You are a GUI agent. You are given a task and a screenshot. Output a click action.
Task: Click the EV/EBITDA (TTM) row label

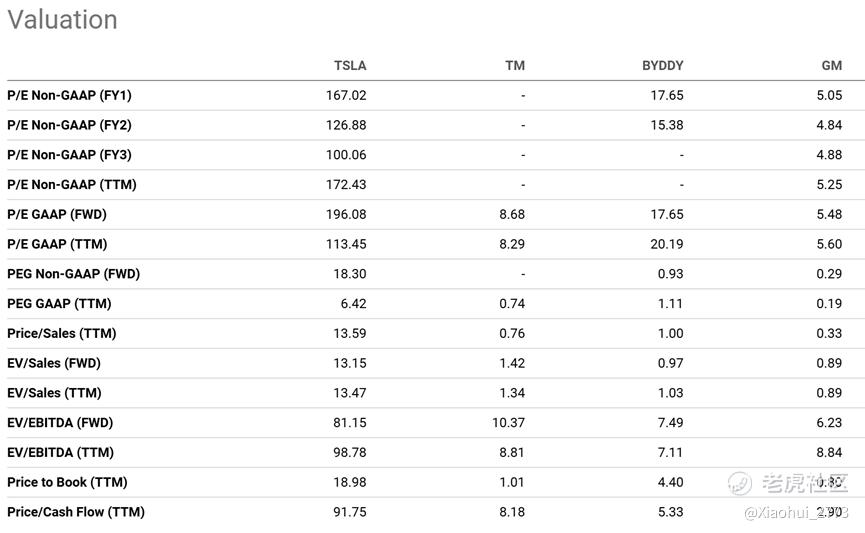[60, 453]
